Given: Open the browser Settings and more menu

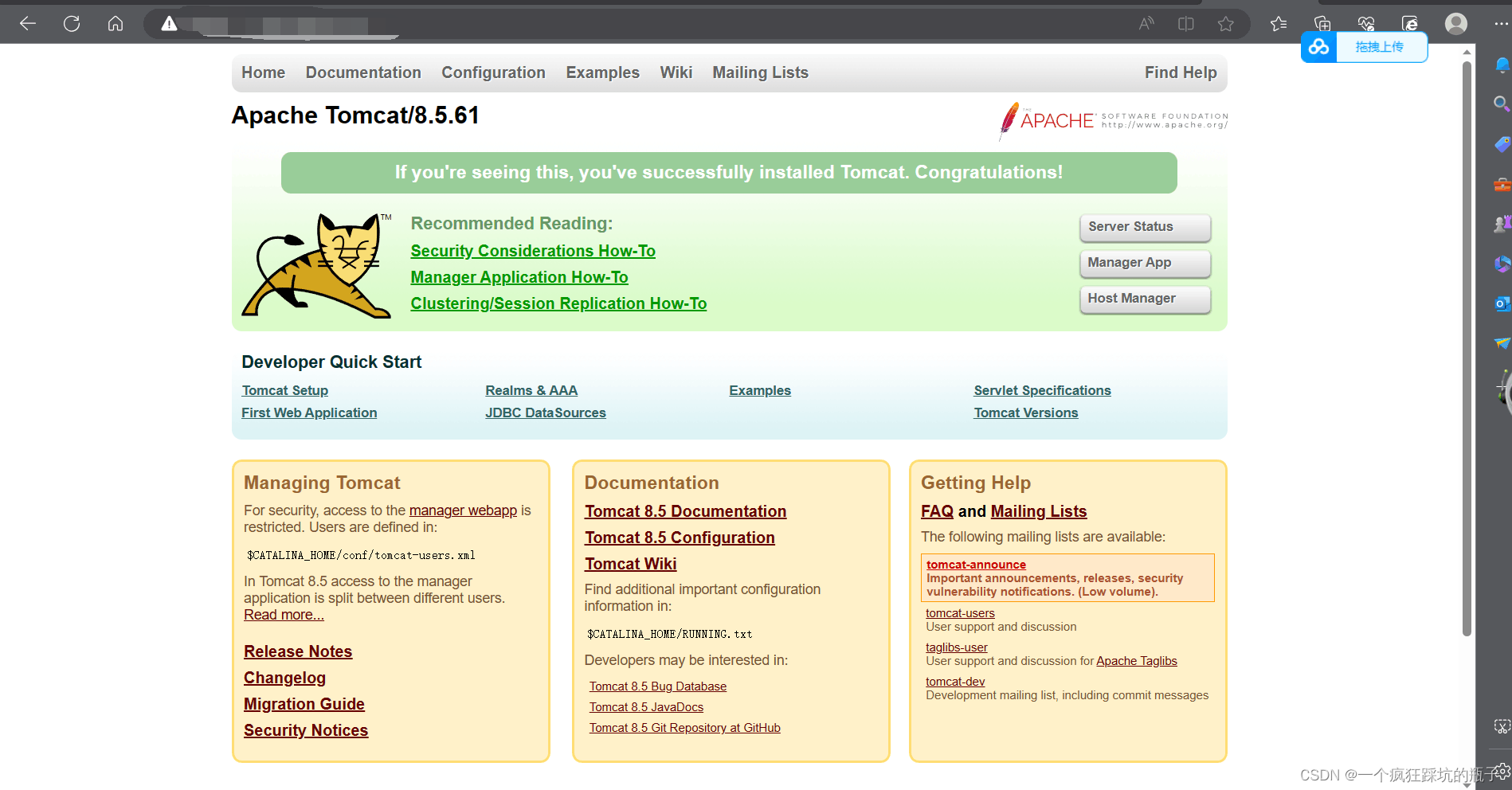Looking at the screenshot, I should click(x=1502, y=24).
